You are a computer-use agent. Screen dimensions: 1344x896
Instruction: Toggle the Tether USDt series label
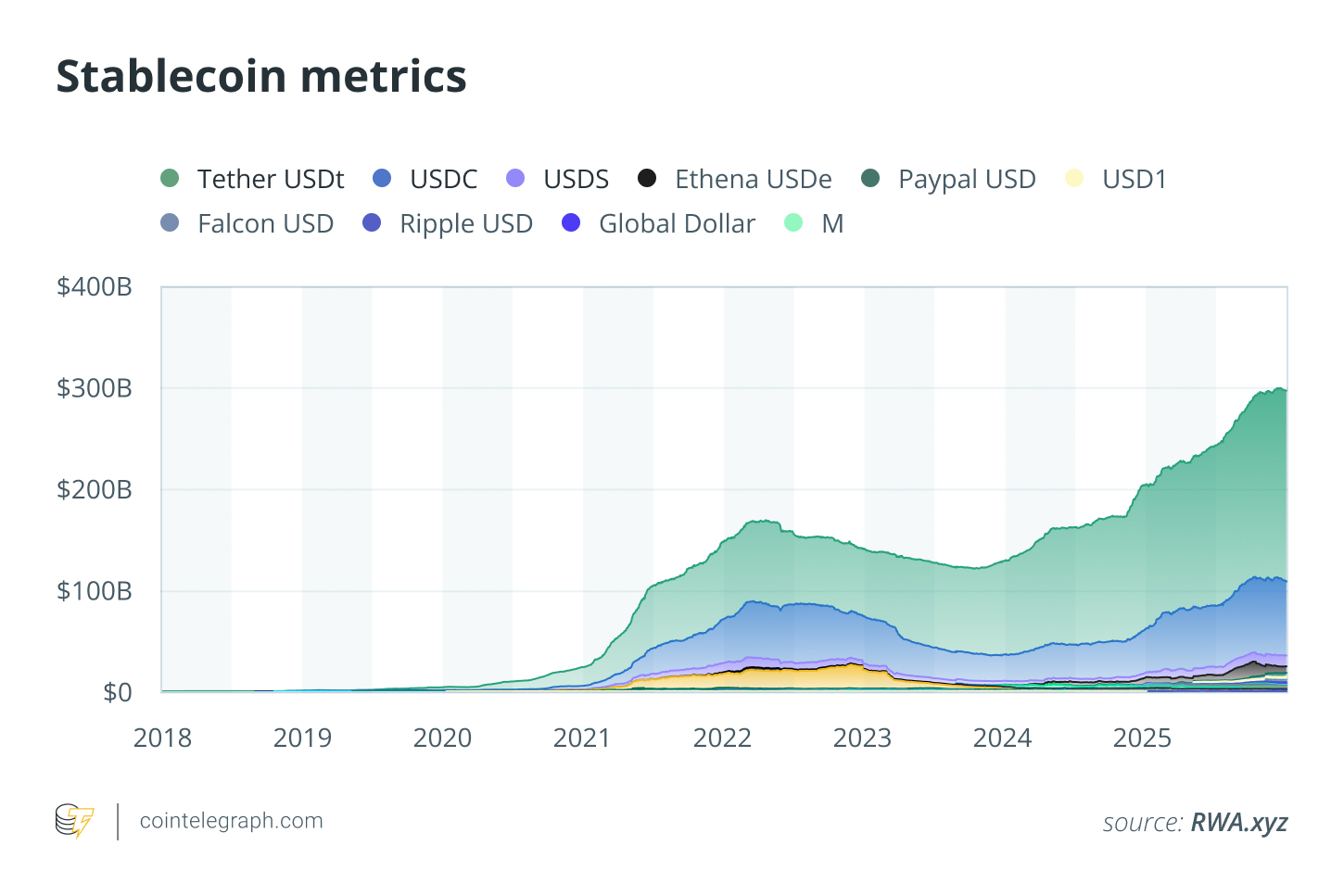[271, 179]
